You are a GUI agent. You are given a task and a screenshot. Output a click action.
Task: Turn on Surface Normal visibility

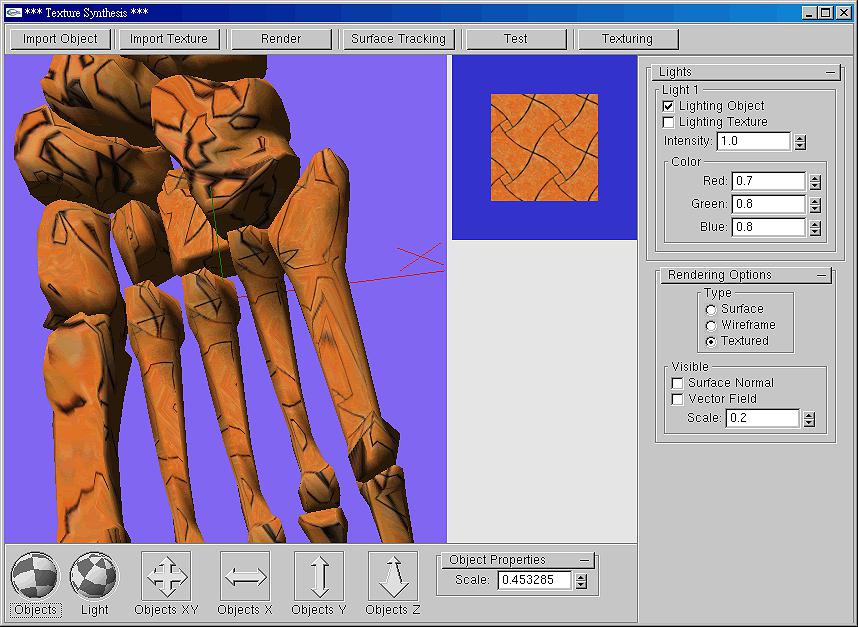coord(678,383)
